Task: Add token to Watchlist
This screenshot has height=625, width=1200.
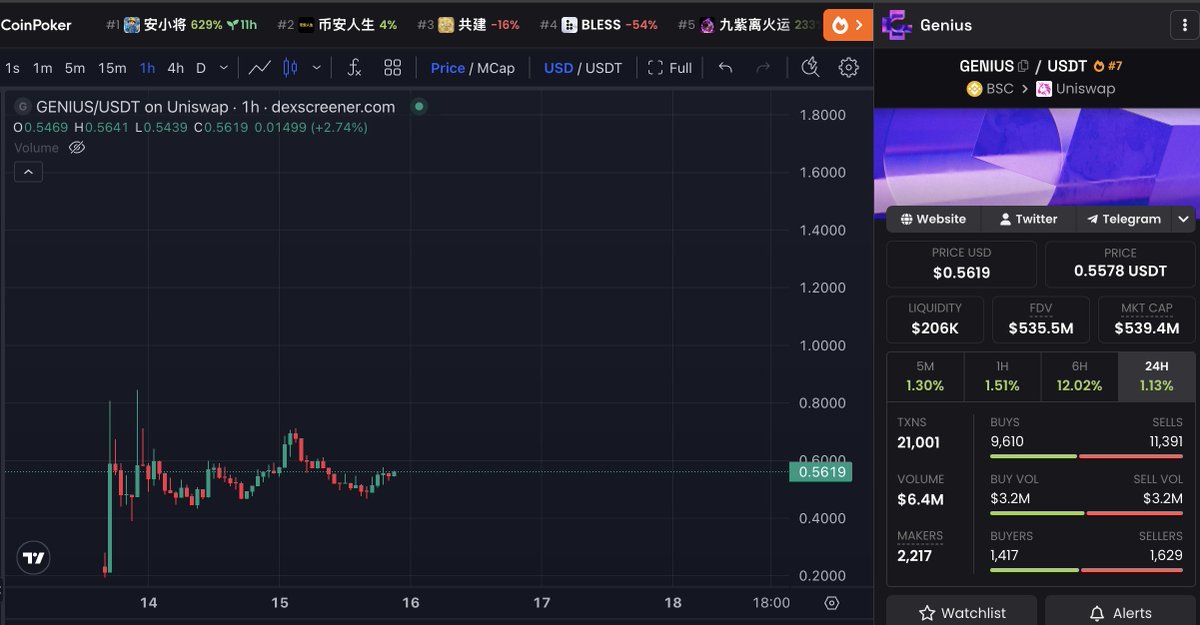Action: [x=961, y=612]
